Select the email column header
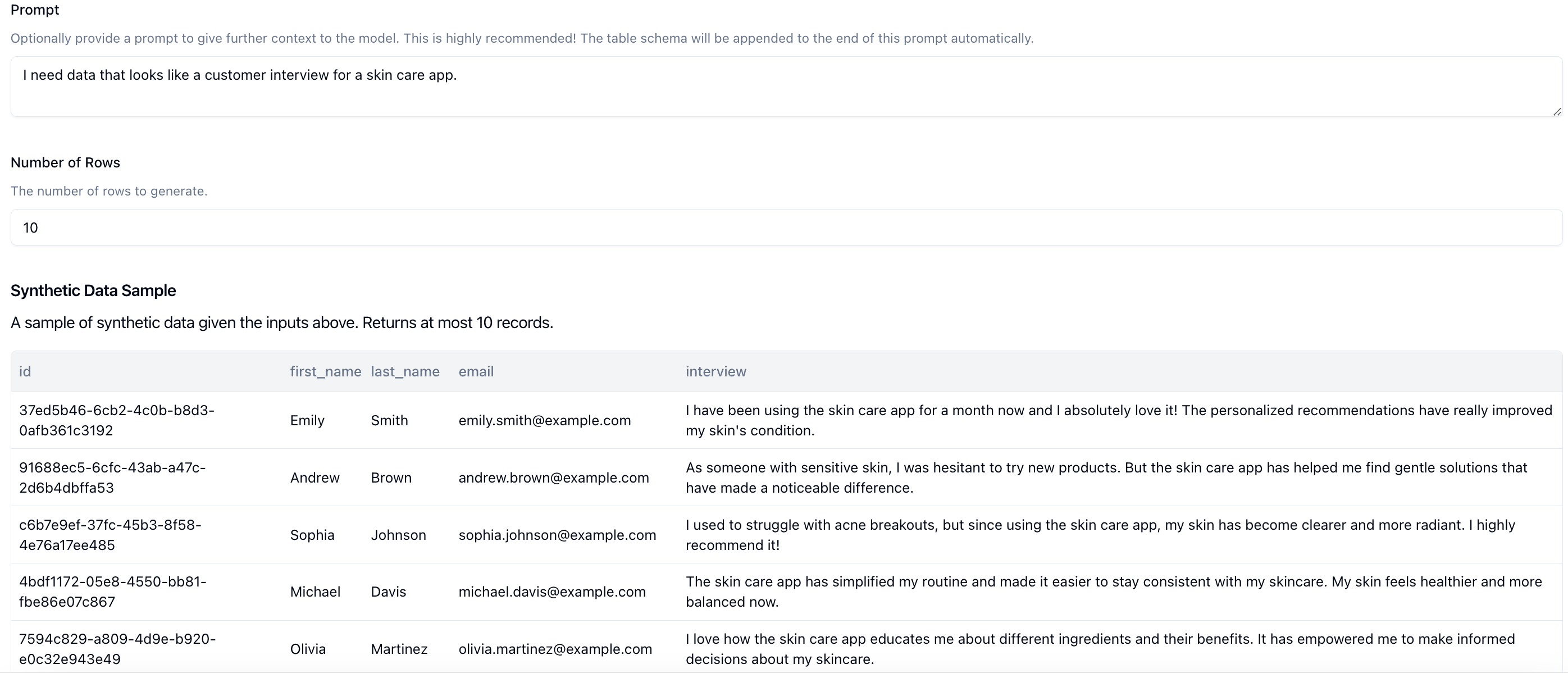This screenshot has height=673, width=1568. 476,371
